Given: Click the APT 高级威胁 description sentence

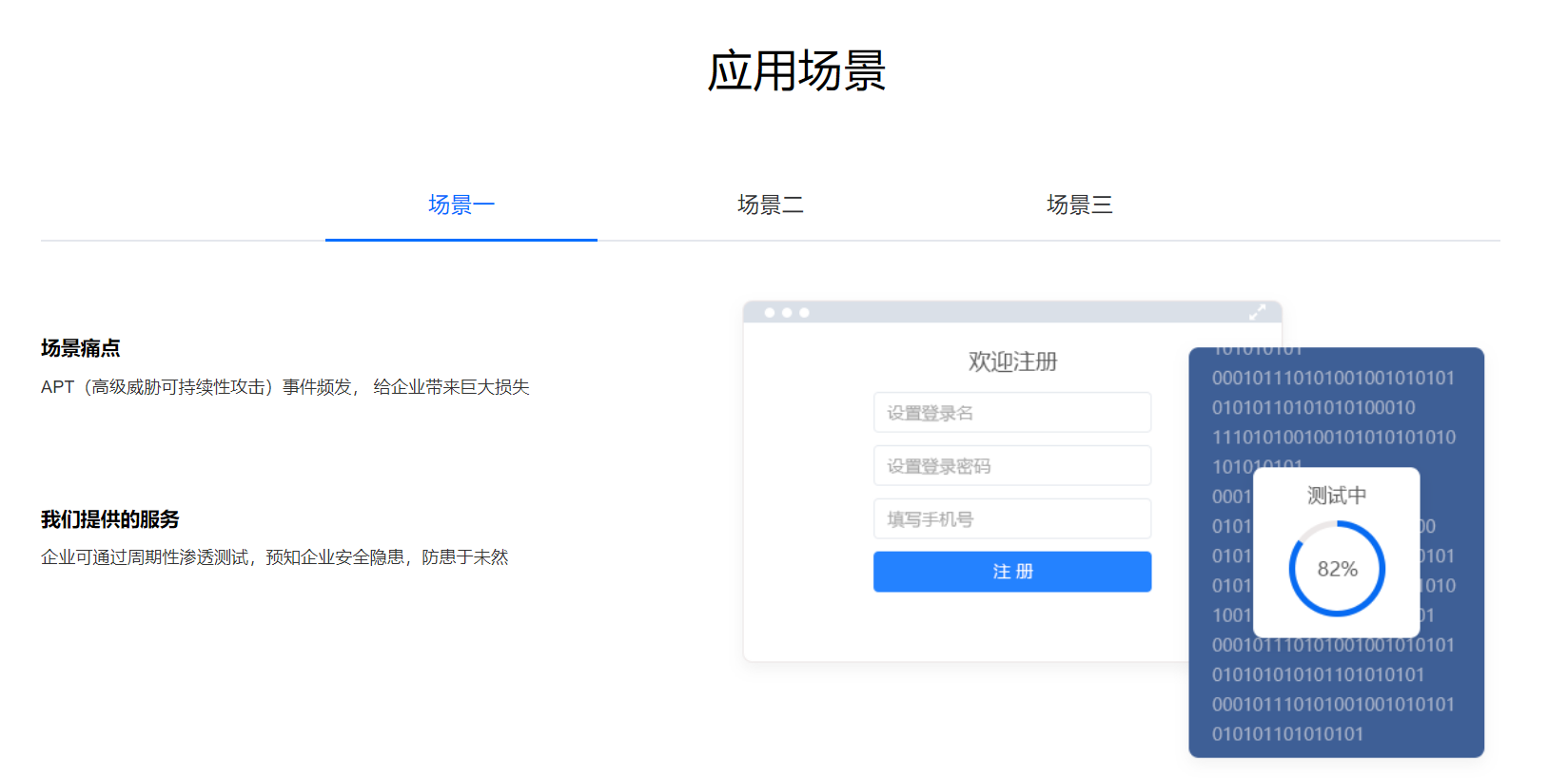Looking at the screenshot, I should [x=285, y=387].
